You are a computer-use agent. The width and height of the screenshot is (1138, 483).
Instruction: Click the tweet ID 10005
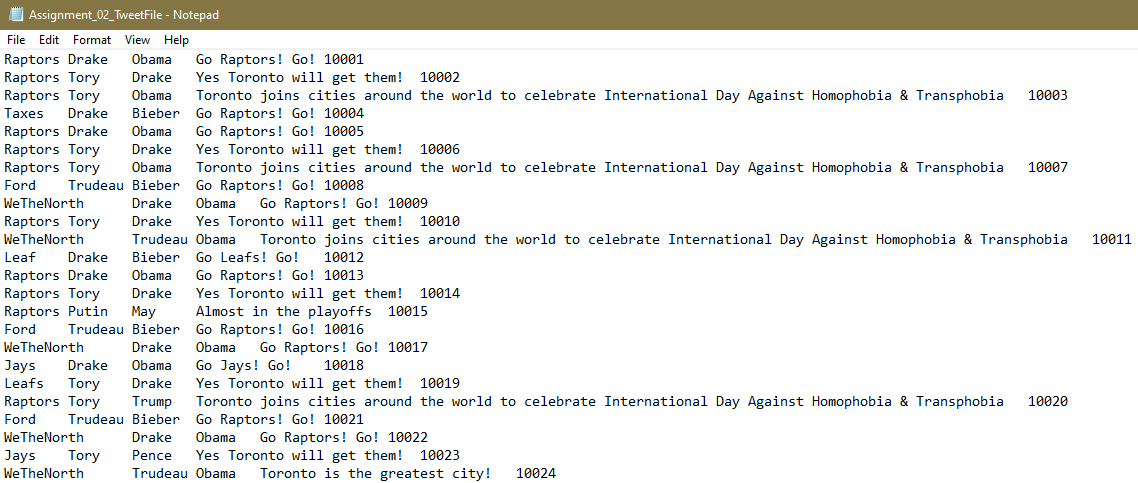coord(343,131)
